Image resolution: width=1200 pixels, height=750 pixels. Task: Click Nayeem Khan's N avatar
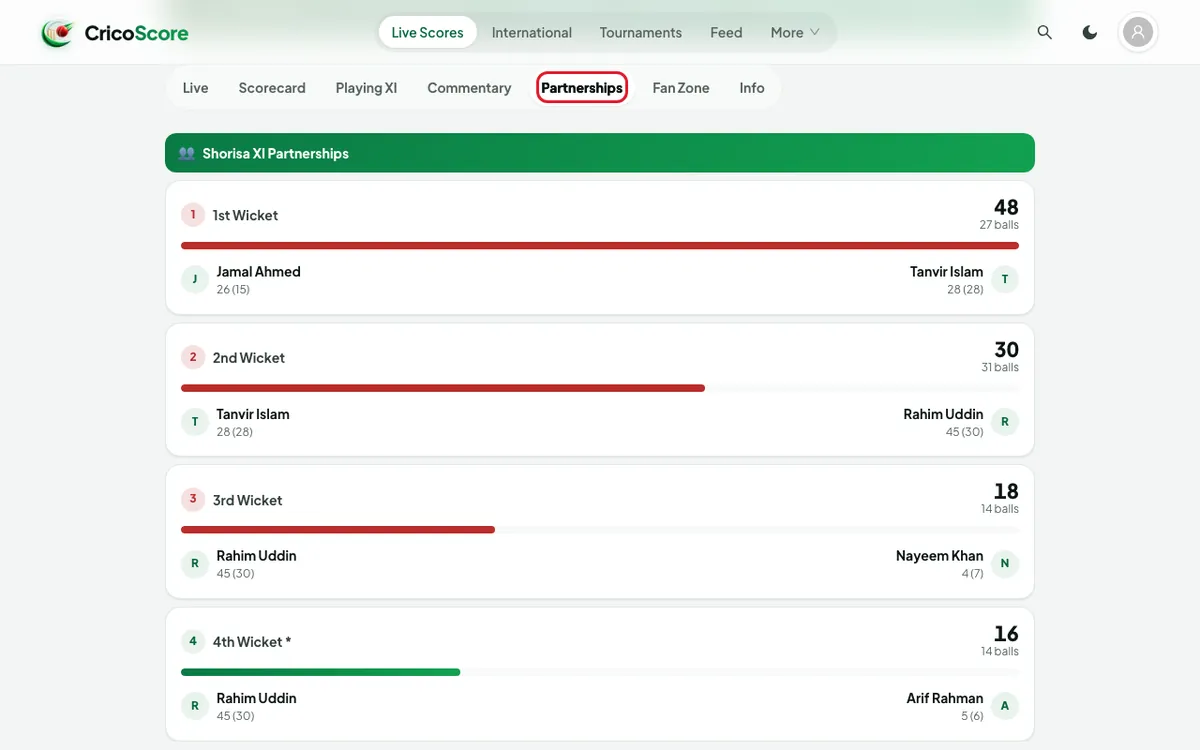coord(1005,563)
